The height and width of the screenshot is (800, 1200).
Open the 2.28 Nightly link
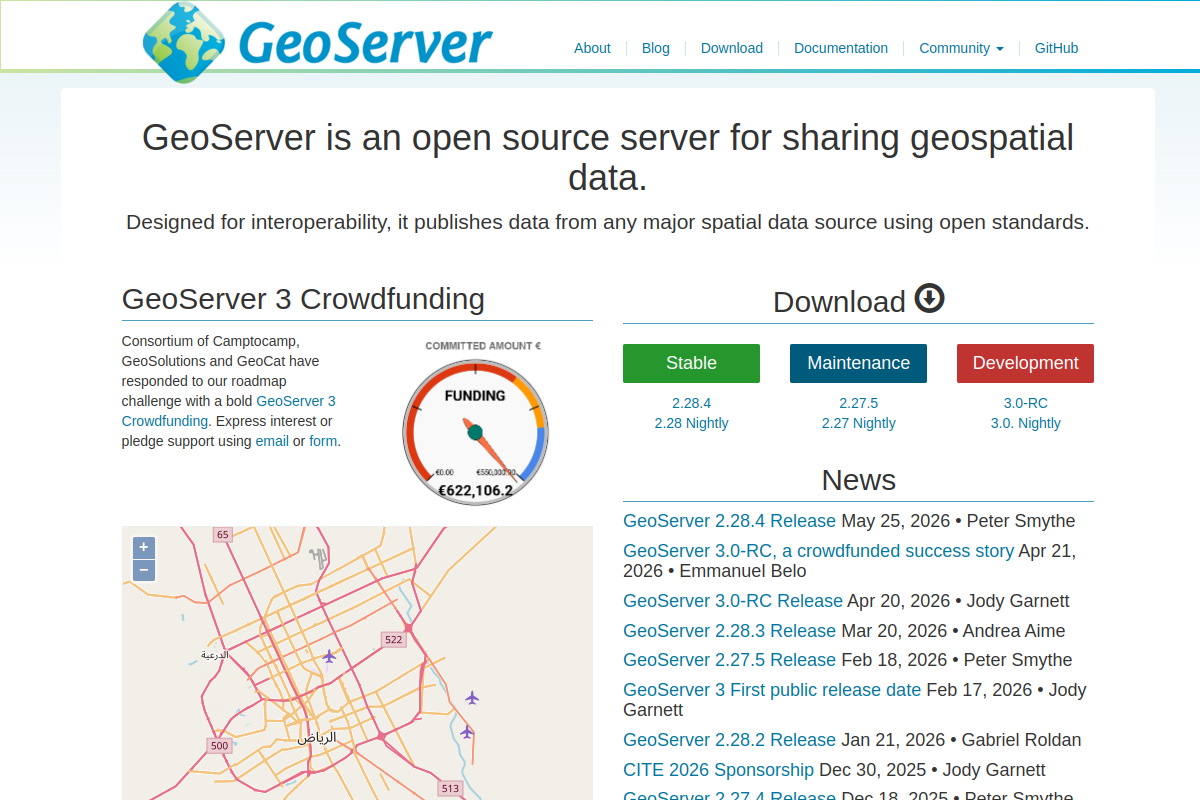pyautogui.click(x=691, y=423)
